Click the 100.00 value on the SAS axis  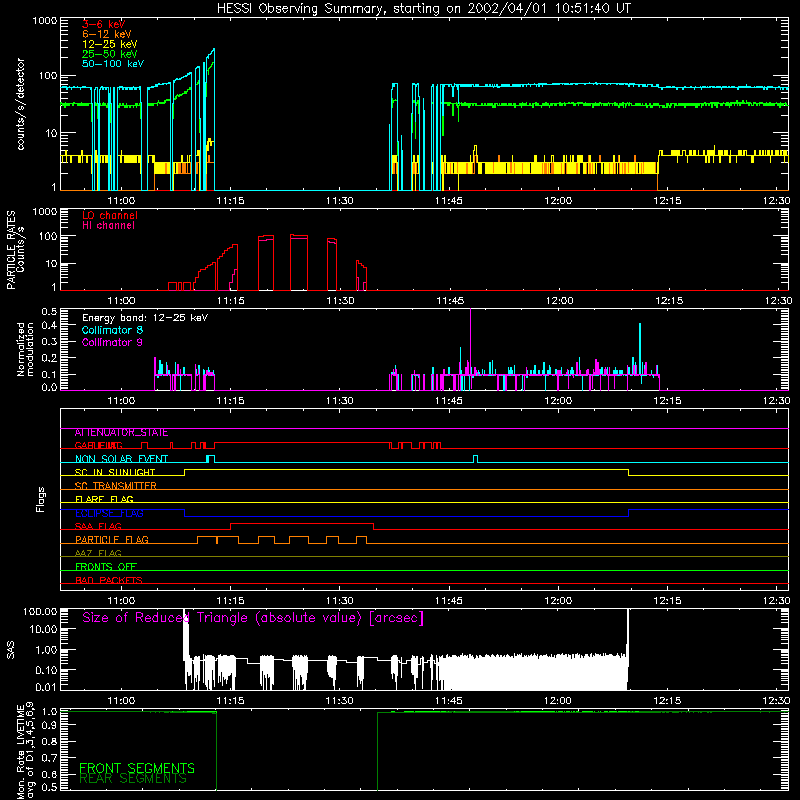coord(40,612)
